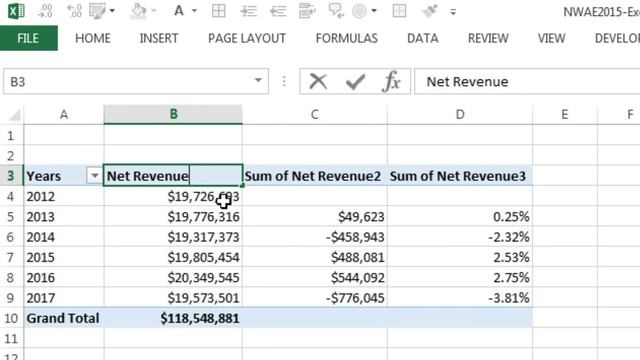Open the Years filter dropdown button
This screenshot has height=360, width=640.
point(94,176)
